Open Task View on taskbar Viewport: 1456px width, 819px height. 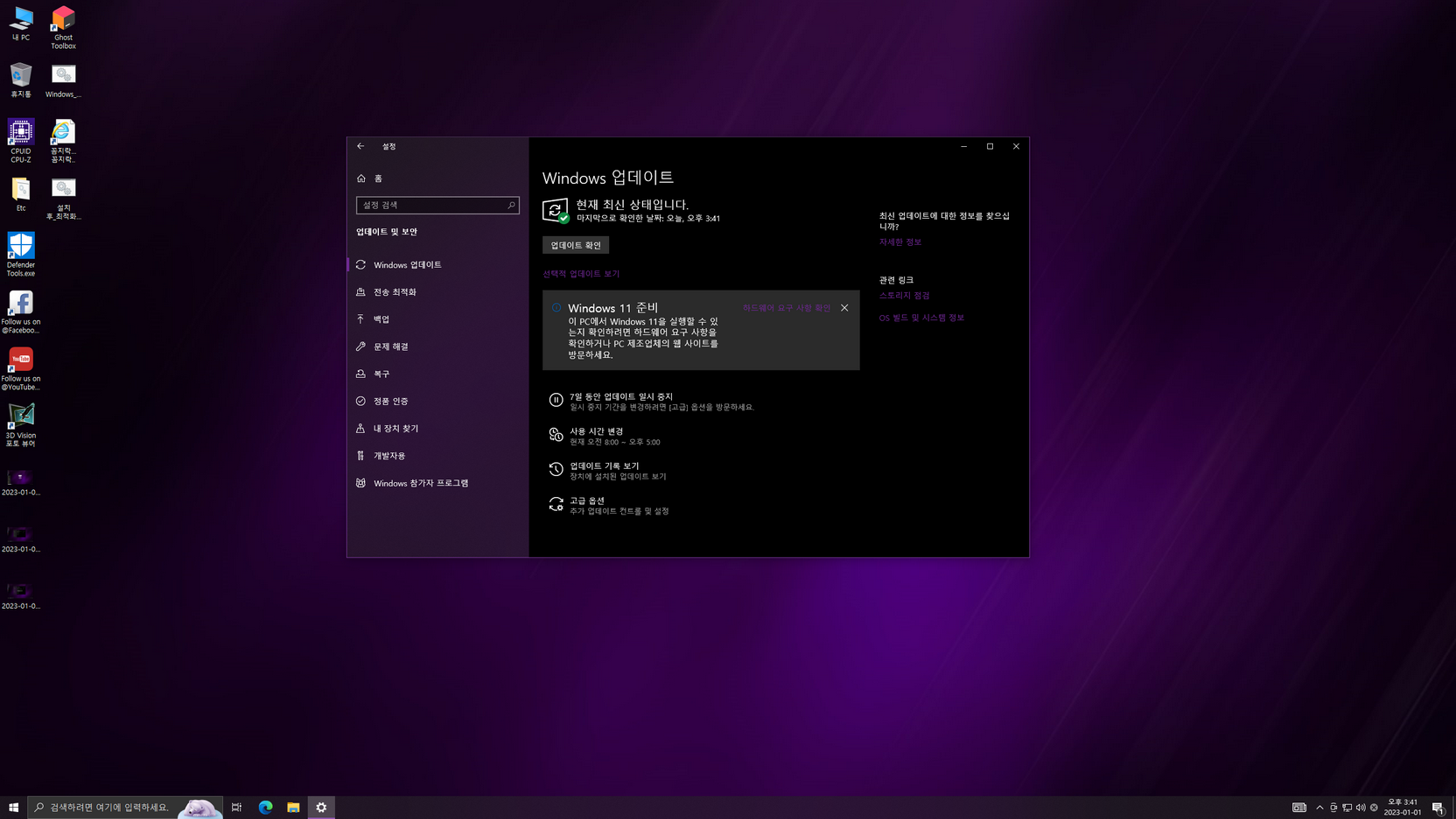pos(236,807)
